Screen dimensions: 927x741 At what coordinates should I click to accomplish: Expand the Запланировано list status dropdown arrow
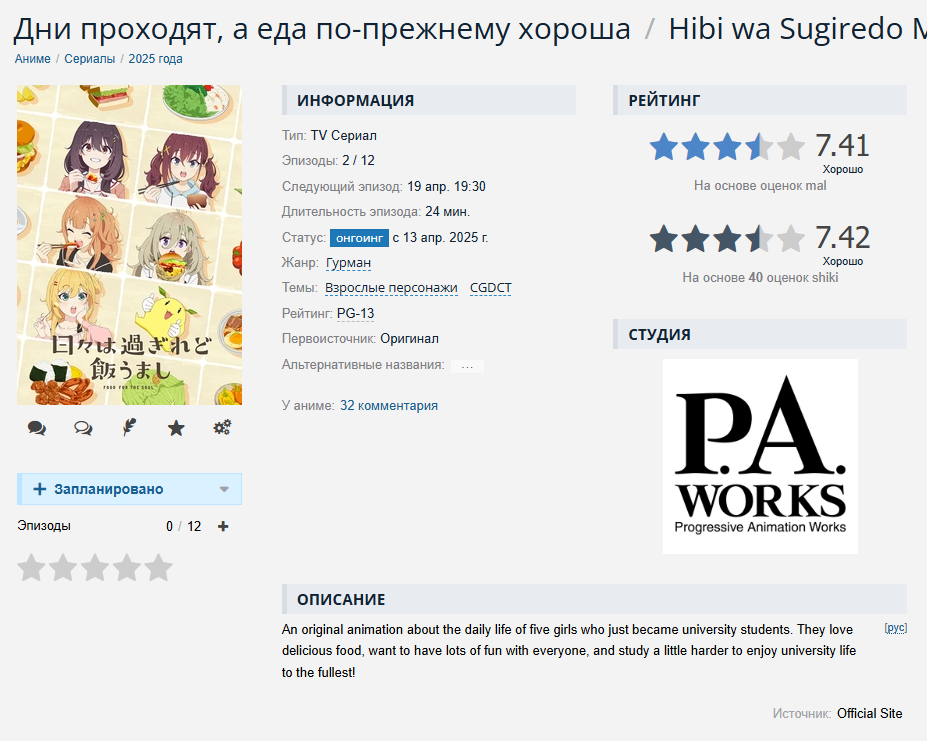click(x=224, y=489)
